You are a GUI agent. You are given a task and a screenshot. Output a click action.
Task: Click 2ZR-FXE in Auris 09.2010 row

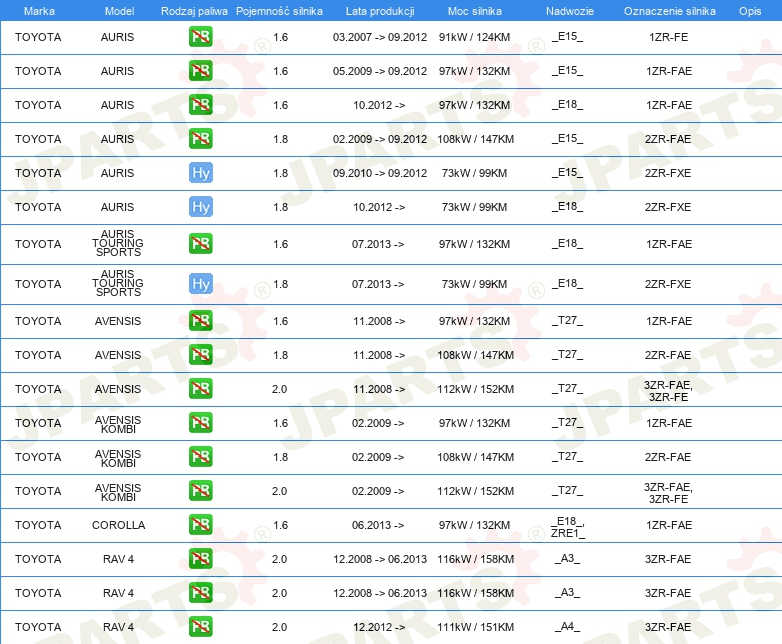point(668,173)
